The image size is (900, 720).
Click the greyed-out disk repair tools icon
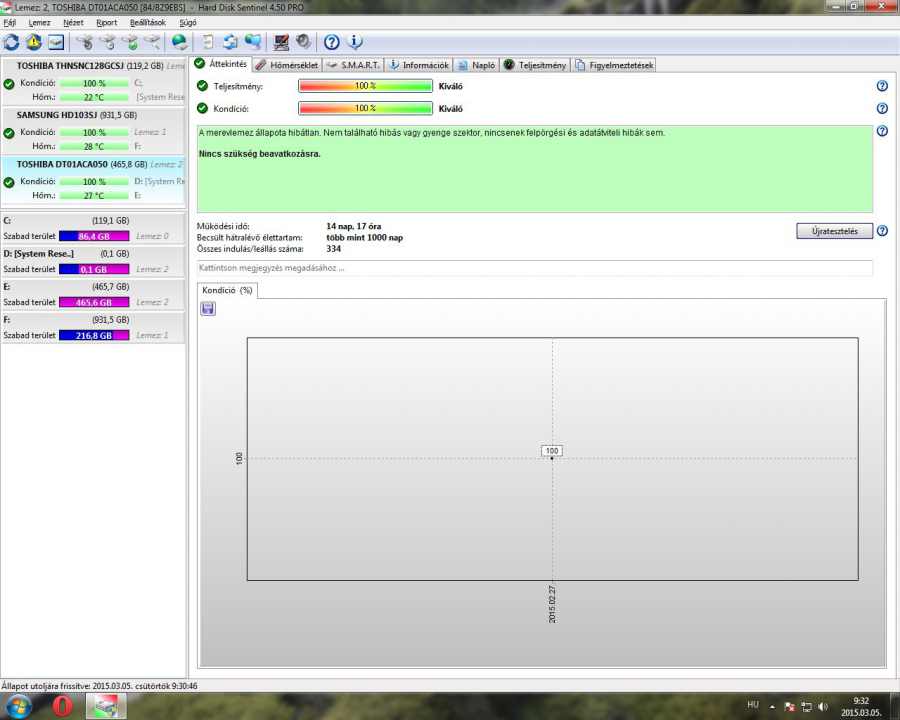click(x=152, y=42)
